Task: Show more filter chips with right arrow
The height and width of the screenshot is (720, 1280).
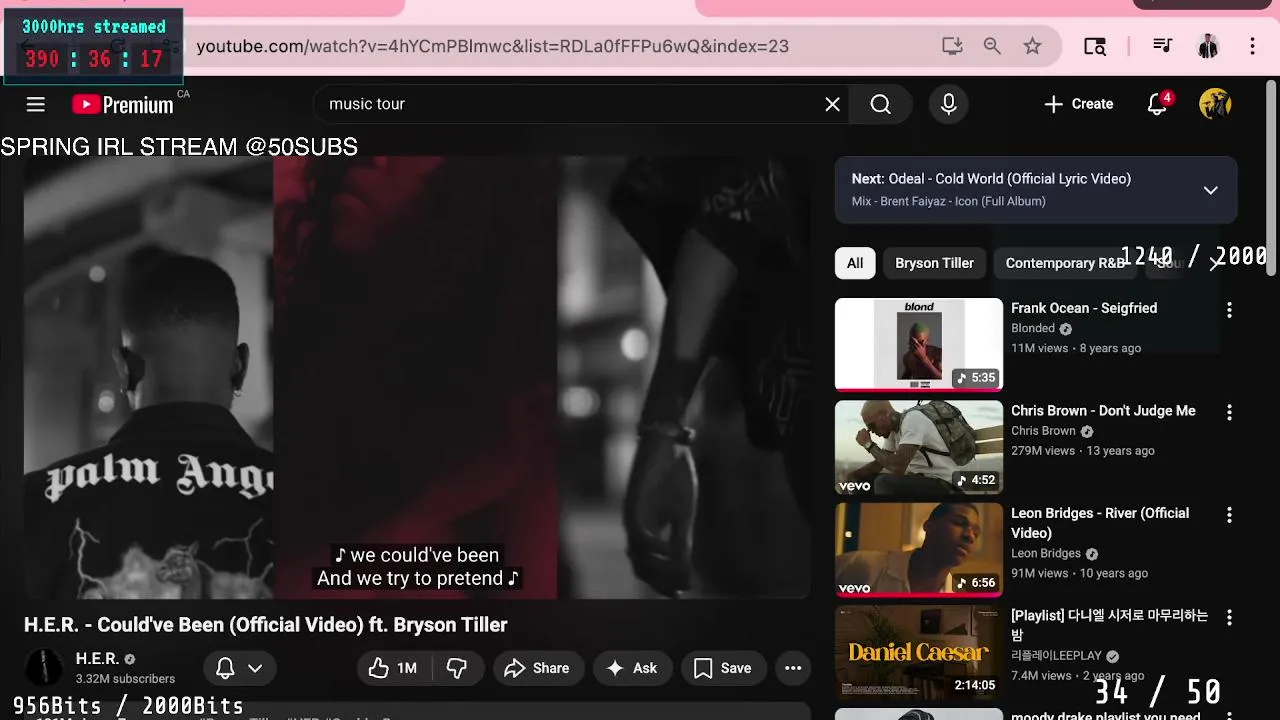Action: coord(1215,263)
